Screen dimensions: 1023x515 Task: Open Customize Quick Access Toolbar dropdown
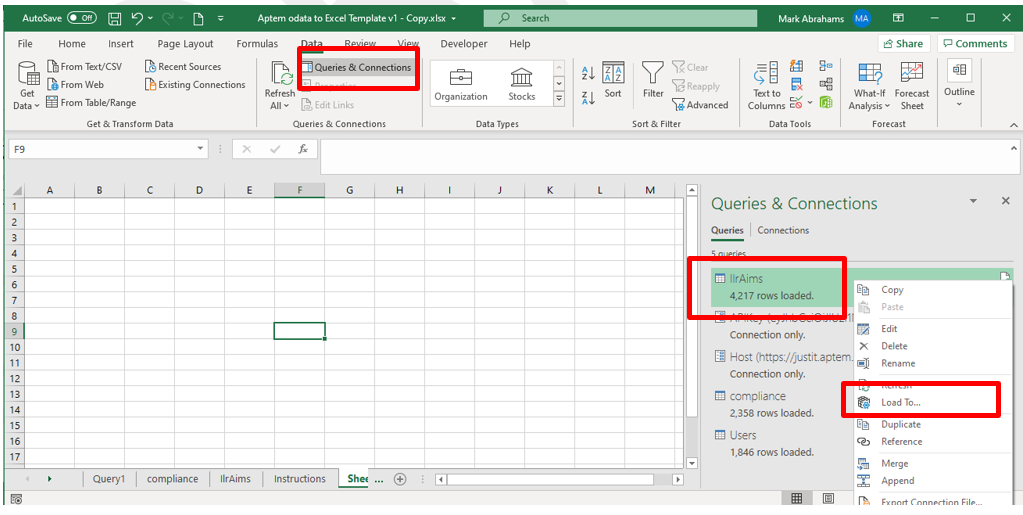[221, 18]
